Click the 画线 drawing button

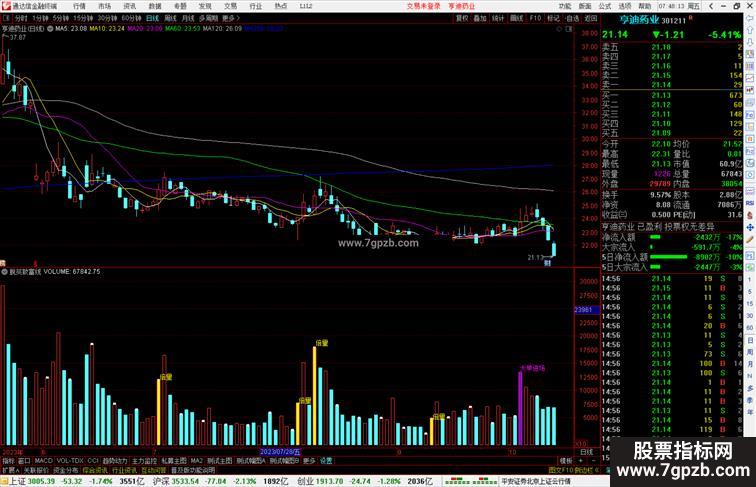click(x=516, y=18)
